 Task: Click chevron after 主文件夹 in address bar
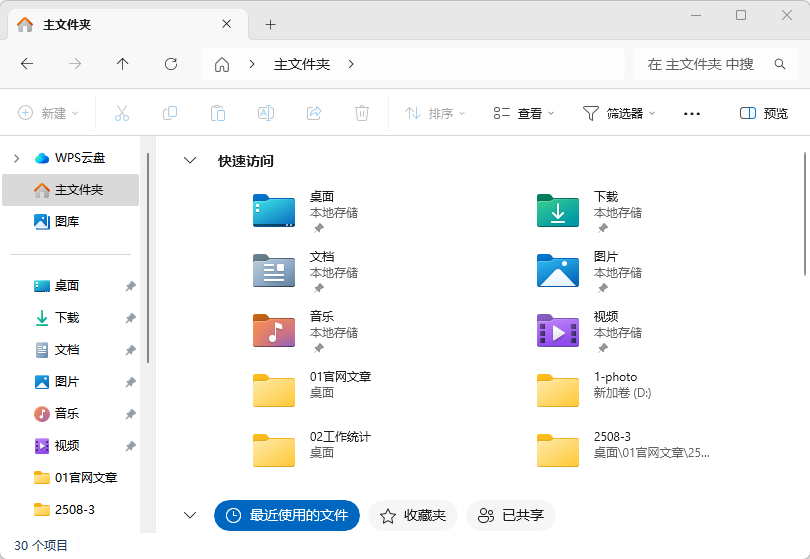[351, 64]
